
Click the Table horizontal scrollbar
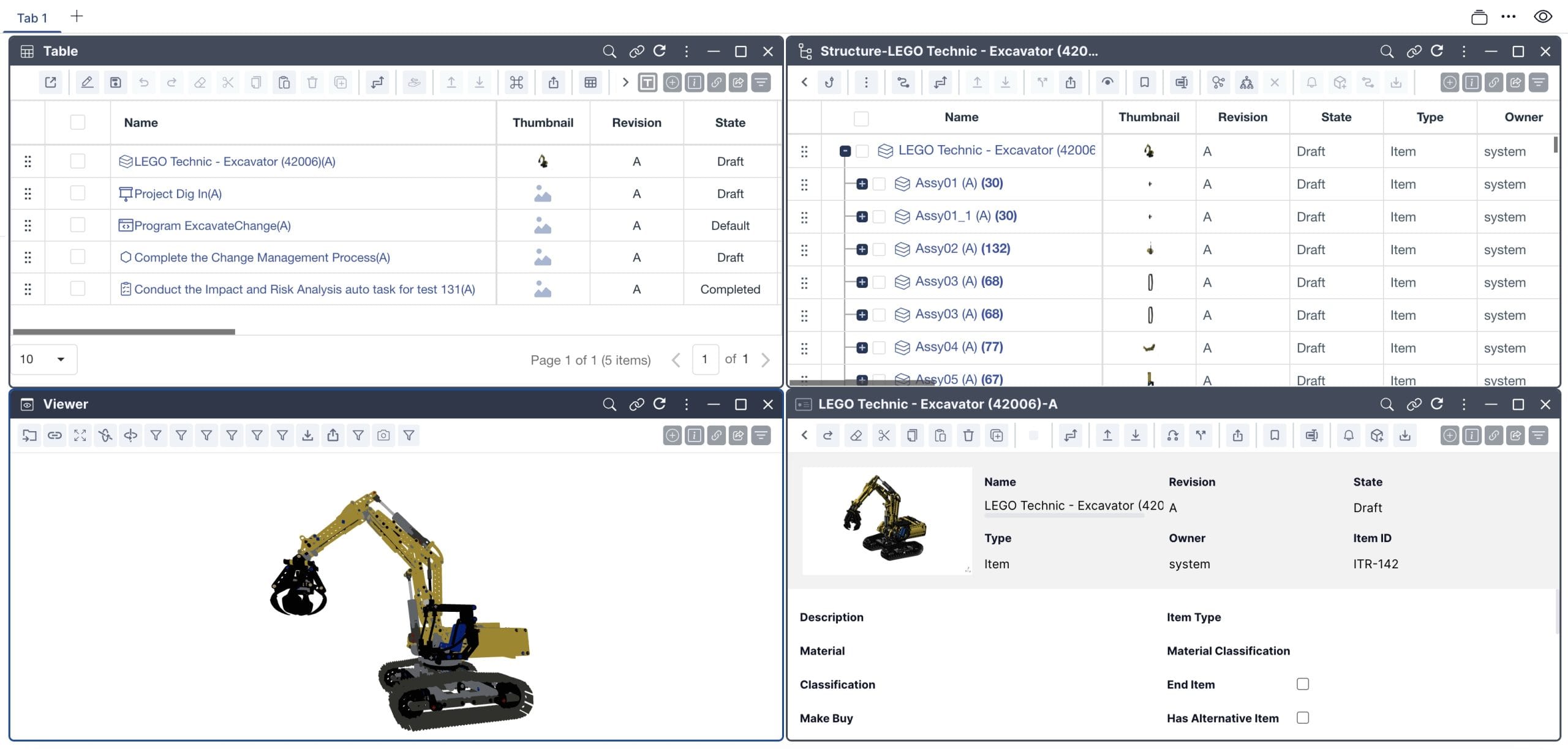[124, 332]
